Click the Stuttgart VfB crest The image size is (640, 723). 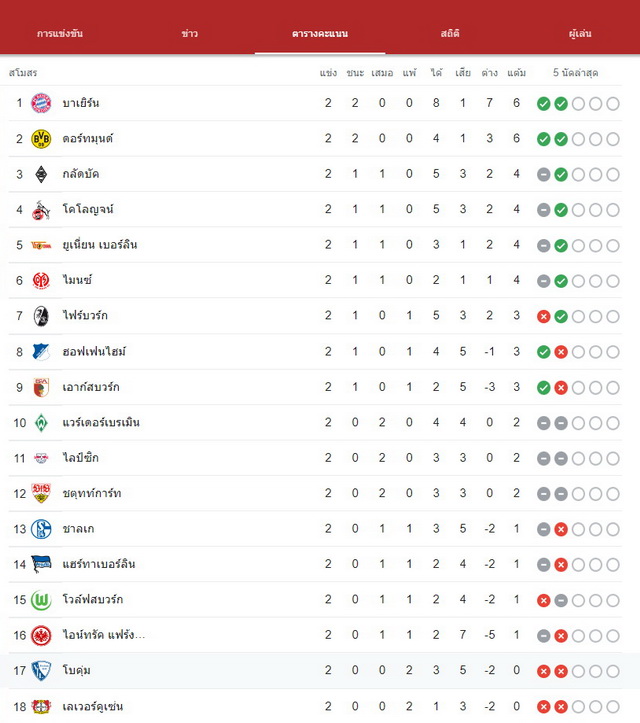41,493
